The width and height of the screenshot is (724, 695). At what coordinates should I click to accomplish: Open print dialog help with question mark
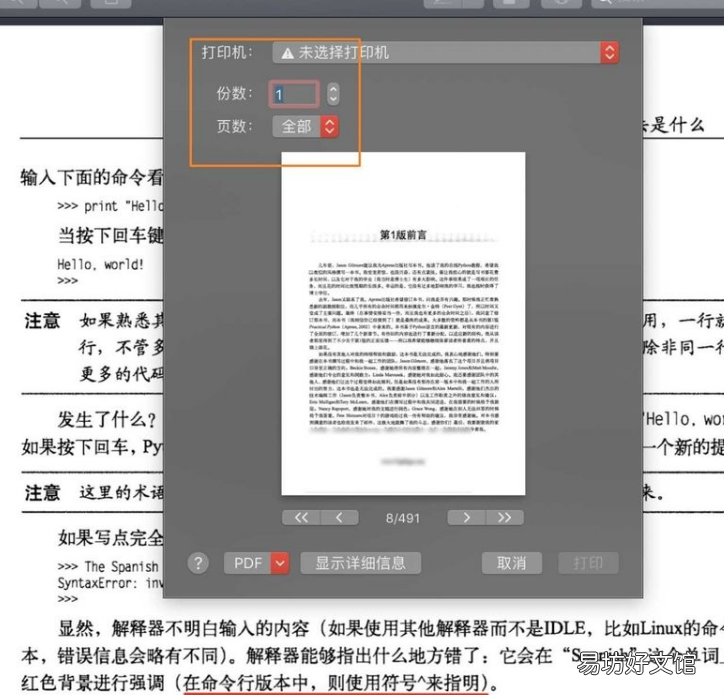point(198,563)
